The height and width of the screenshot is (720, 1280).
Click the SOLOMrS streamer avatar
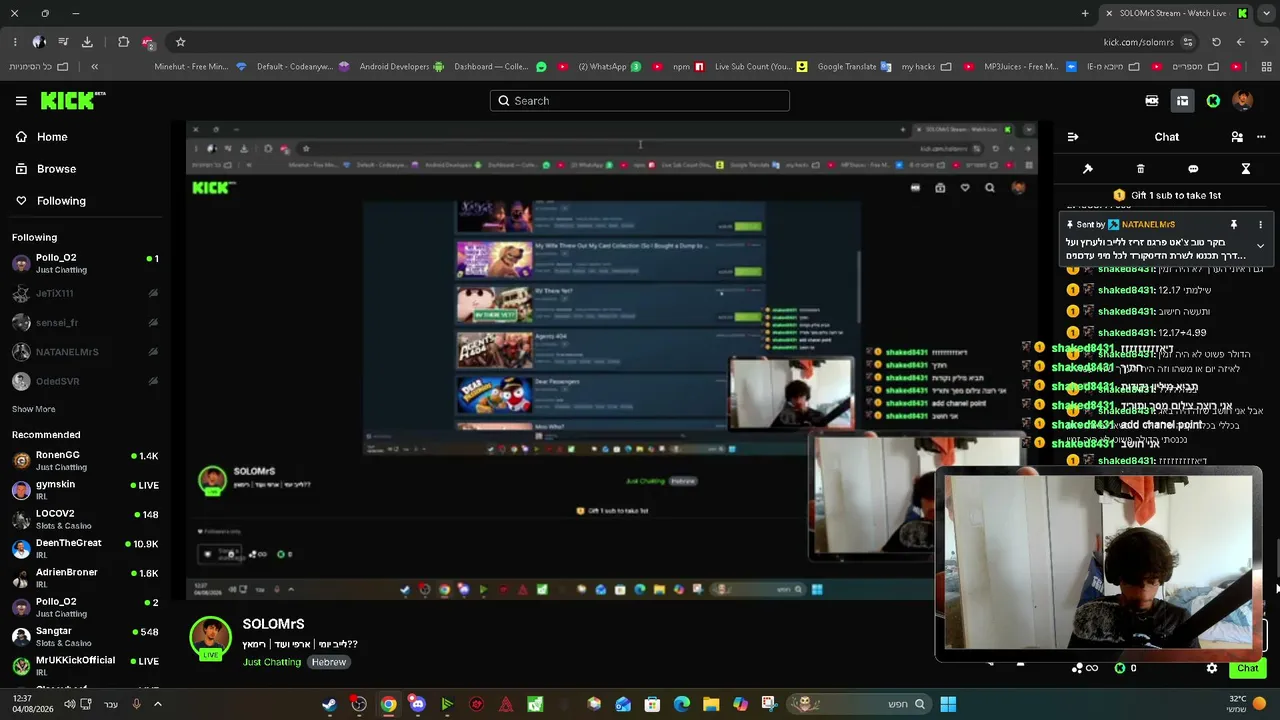pyautogui.click(x=211, y=637)
